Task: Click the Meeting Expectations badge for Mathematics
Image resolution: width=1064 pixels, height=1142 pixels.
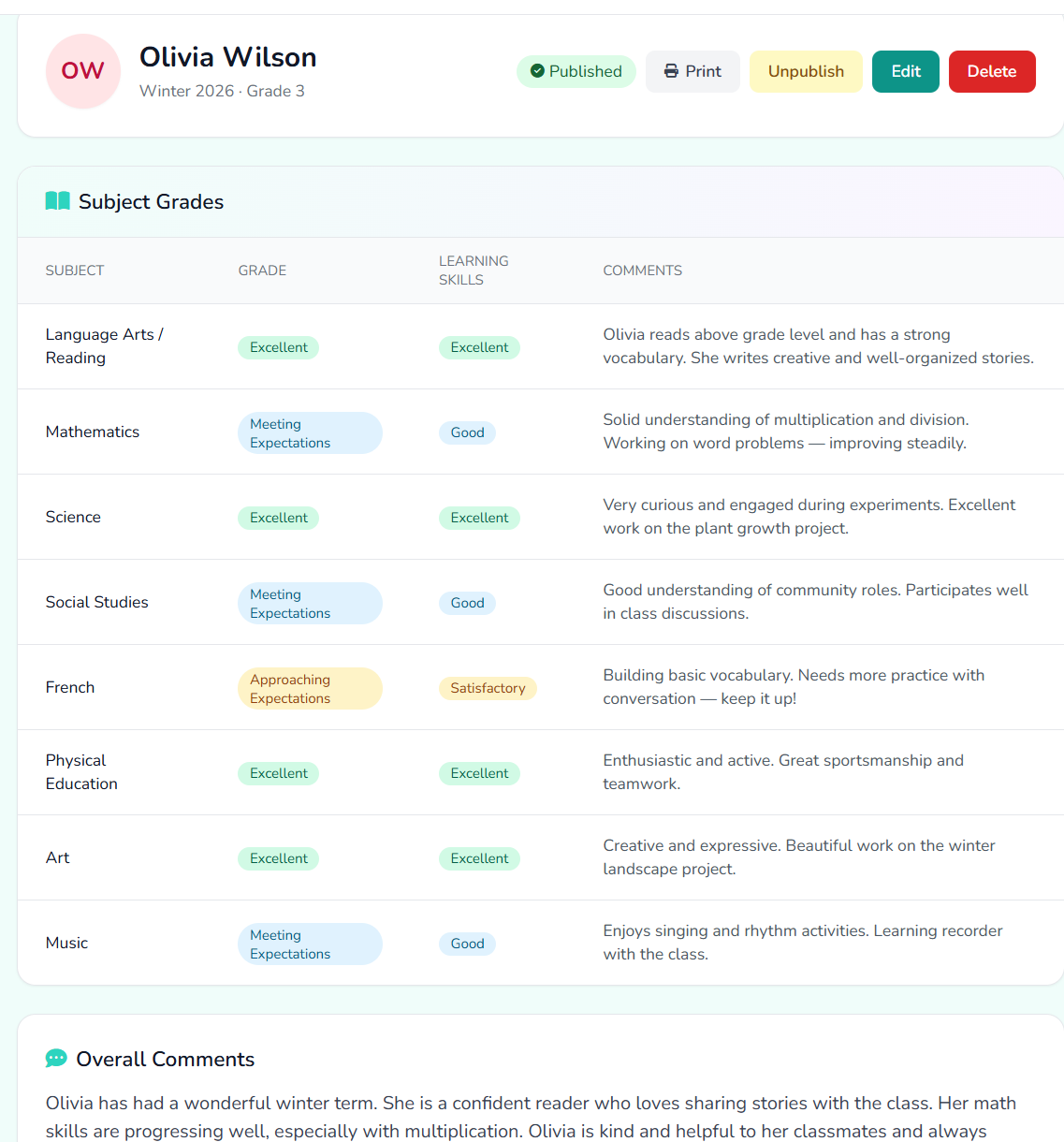Action: (310, 432)
